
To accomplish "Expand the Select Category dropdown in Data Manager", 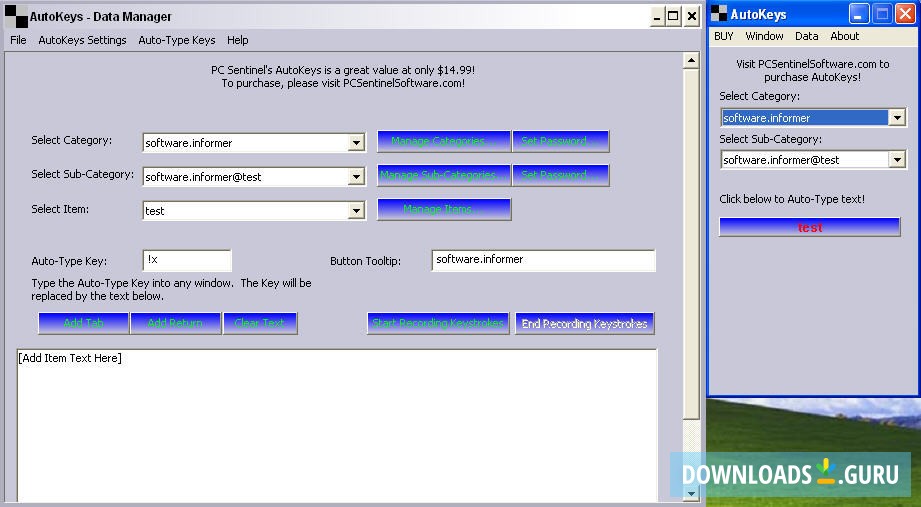I will (356, 143).
